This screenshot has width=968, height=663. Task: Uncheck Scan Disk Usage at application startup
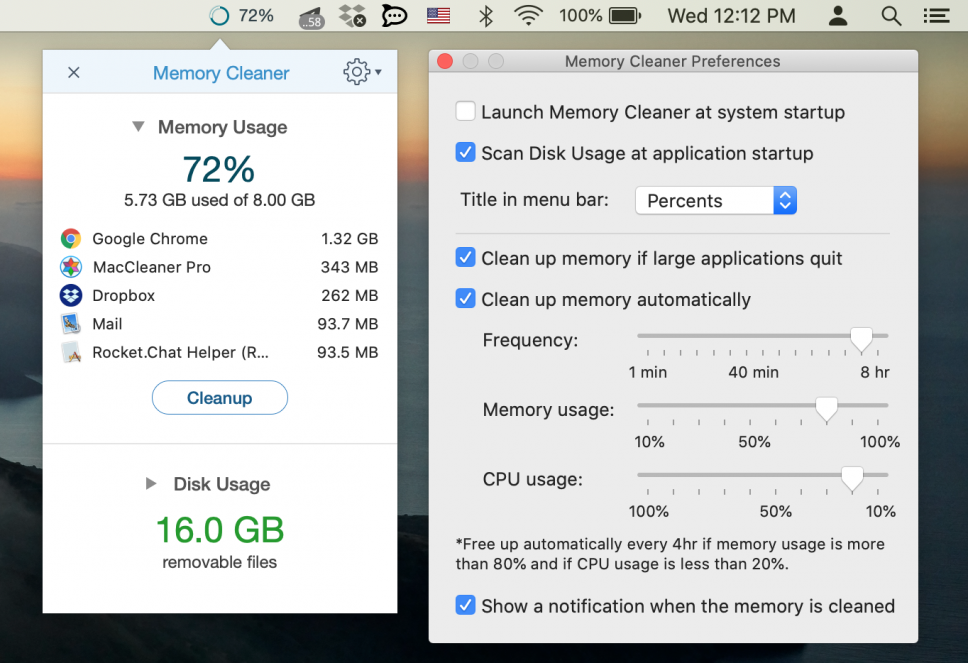point(465,153)
